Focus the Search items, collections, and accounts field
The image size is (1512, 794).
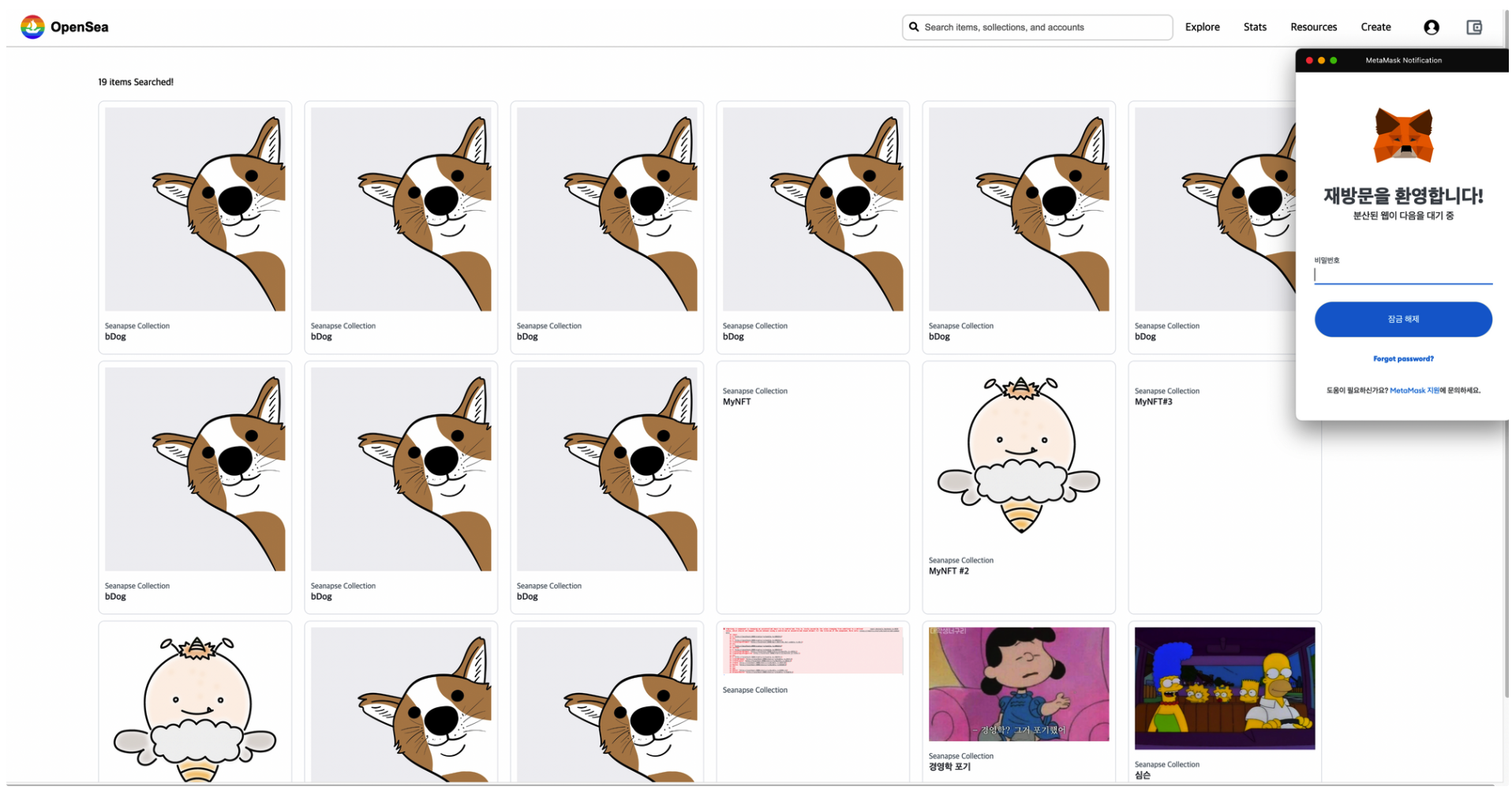1037,27
